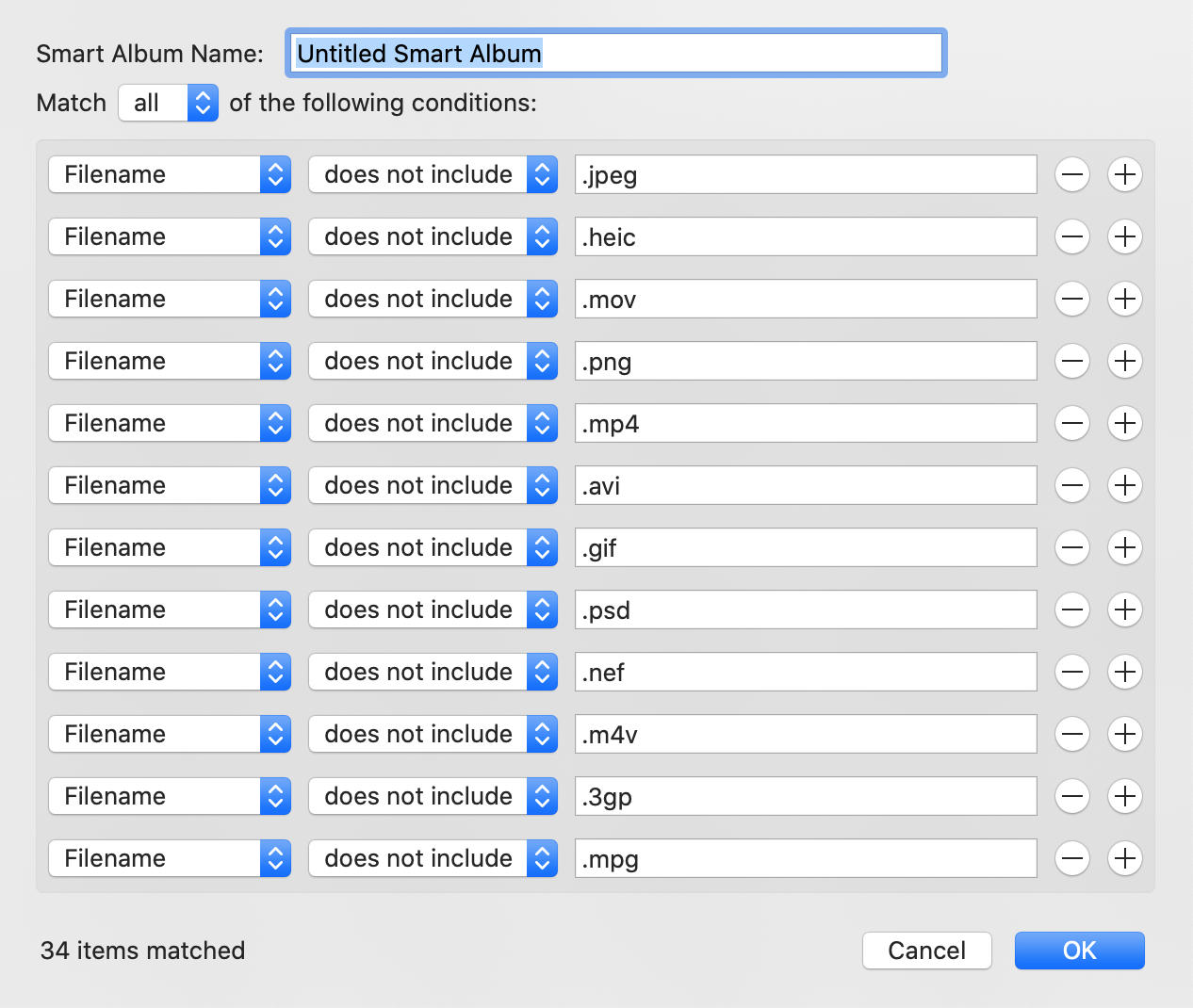
Task: Open the Filename dropdown in the .jpeg row
Action: (170, 174)
